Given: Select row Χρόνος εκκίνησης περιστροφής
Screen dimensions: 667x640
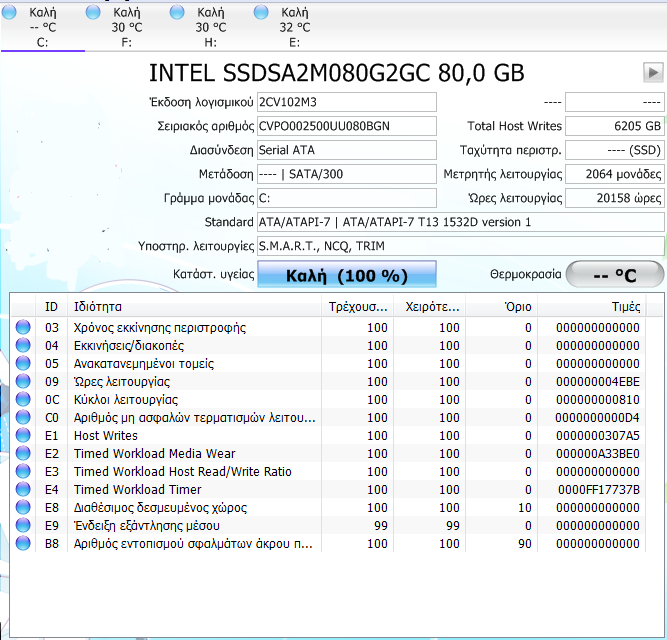Looking at the screenshot, I should [x=328, y=327].
